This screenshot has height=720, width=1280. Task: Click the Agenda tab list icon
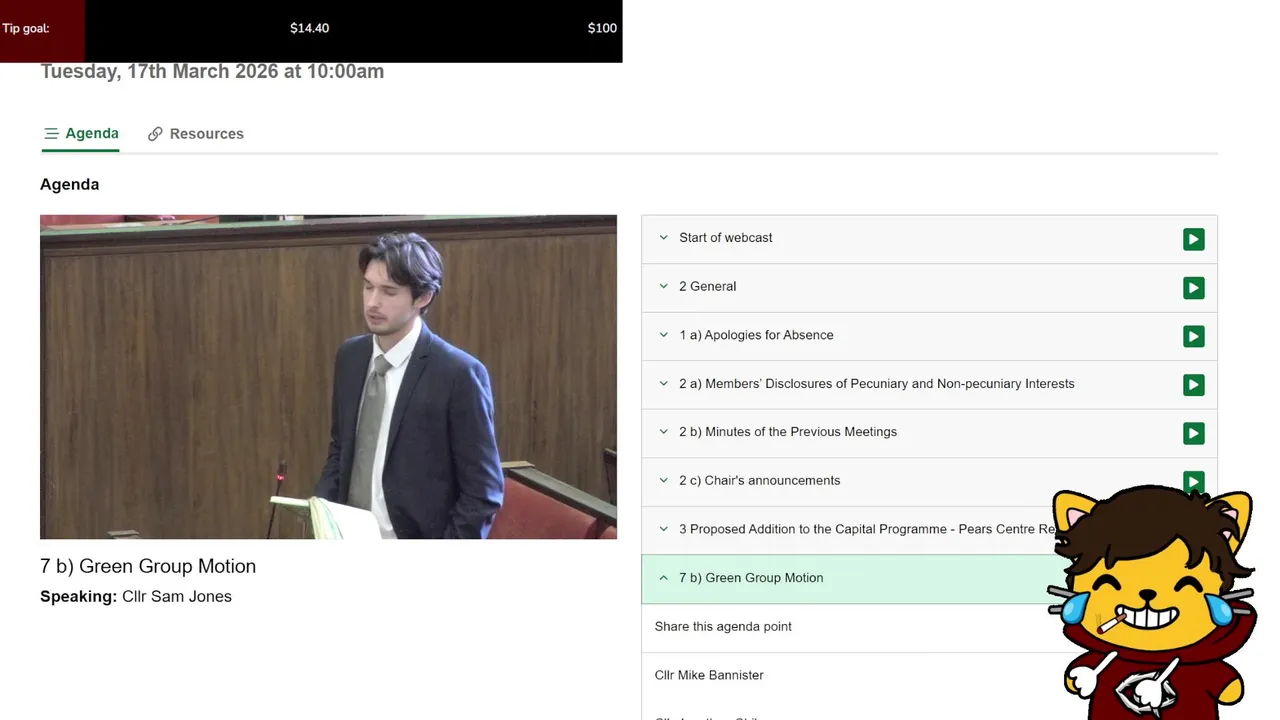[x=51, y=134]
